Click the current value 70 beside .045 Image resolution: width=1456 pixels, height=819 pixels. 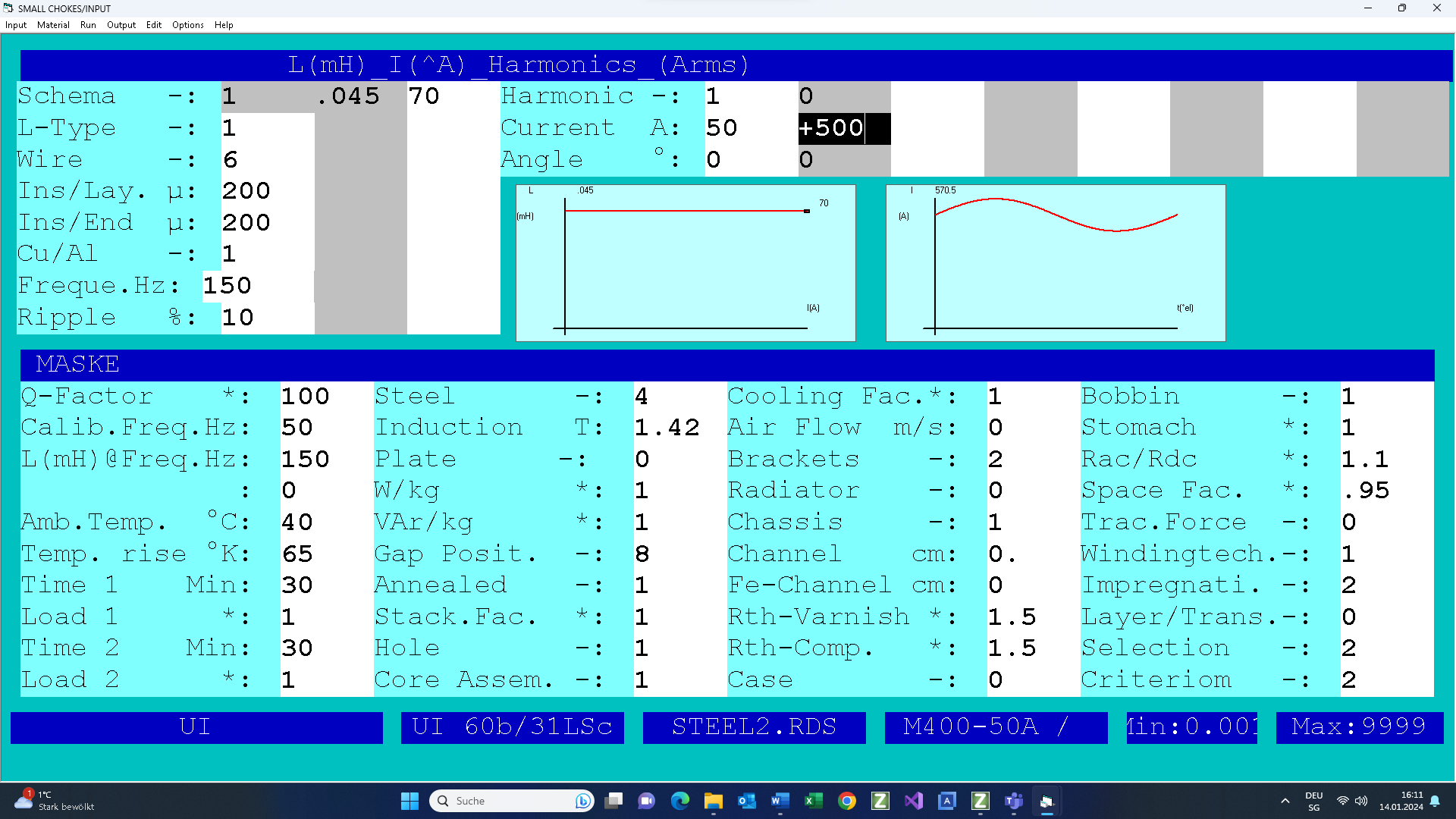[x=453, y=96]
